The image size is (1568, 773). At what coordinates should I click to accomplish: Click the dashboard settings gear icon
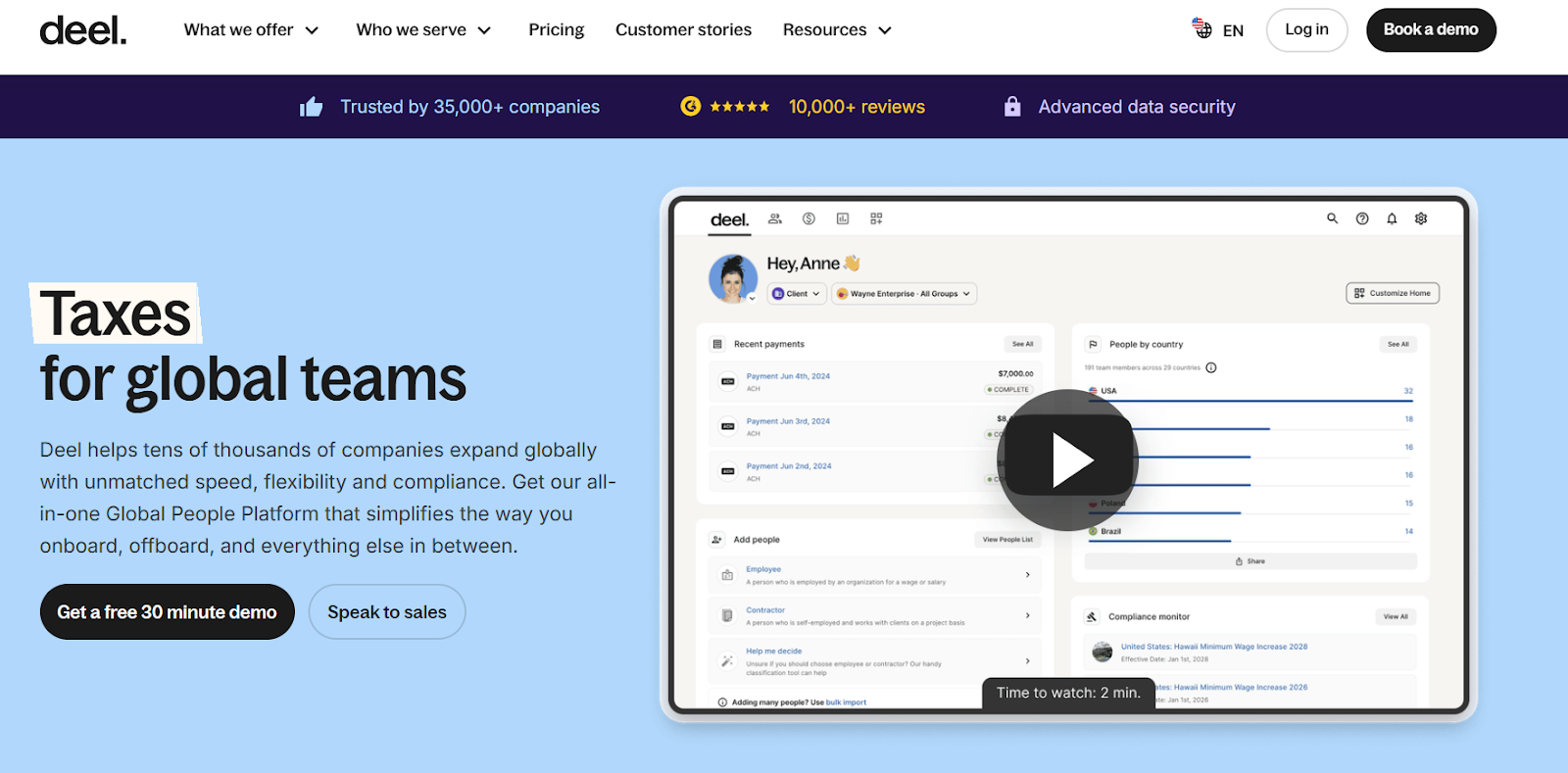(1421, 218)
